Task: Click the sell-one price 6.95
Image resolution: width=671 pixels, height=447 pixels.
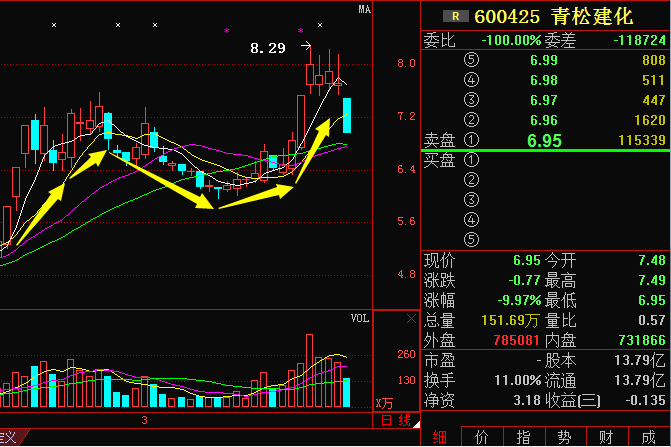Action: [545, 140]
